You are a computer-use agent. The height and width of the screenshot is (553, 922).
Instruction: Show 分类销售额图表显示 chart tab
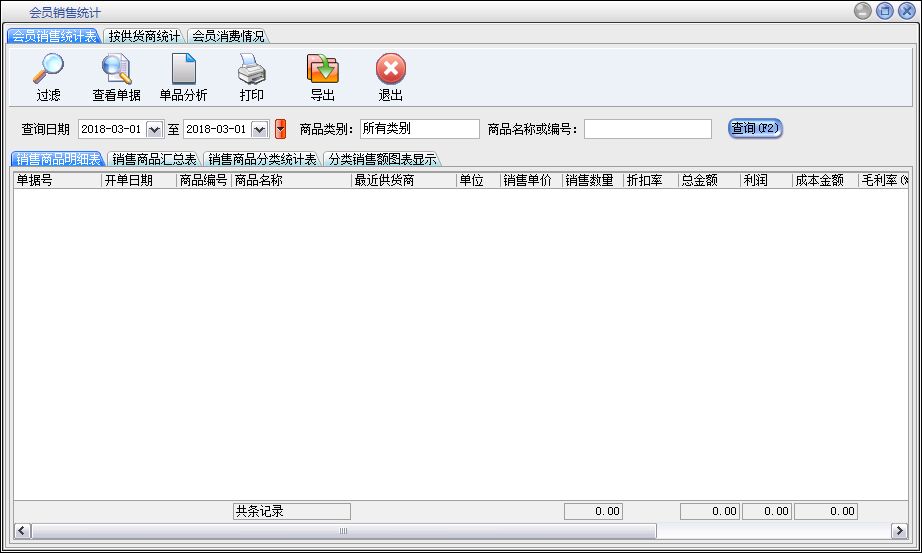pyautogui.click(x=382, y=159)
